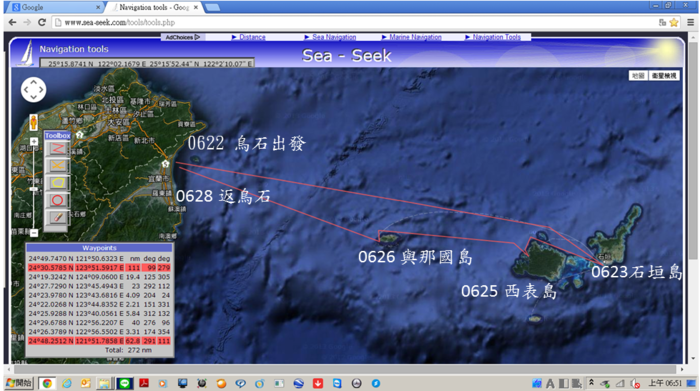Open a new browser tab
Screen dimensions: 700x391
(x=212, y=7)
